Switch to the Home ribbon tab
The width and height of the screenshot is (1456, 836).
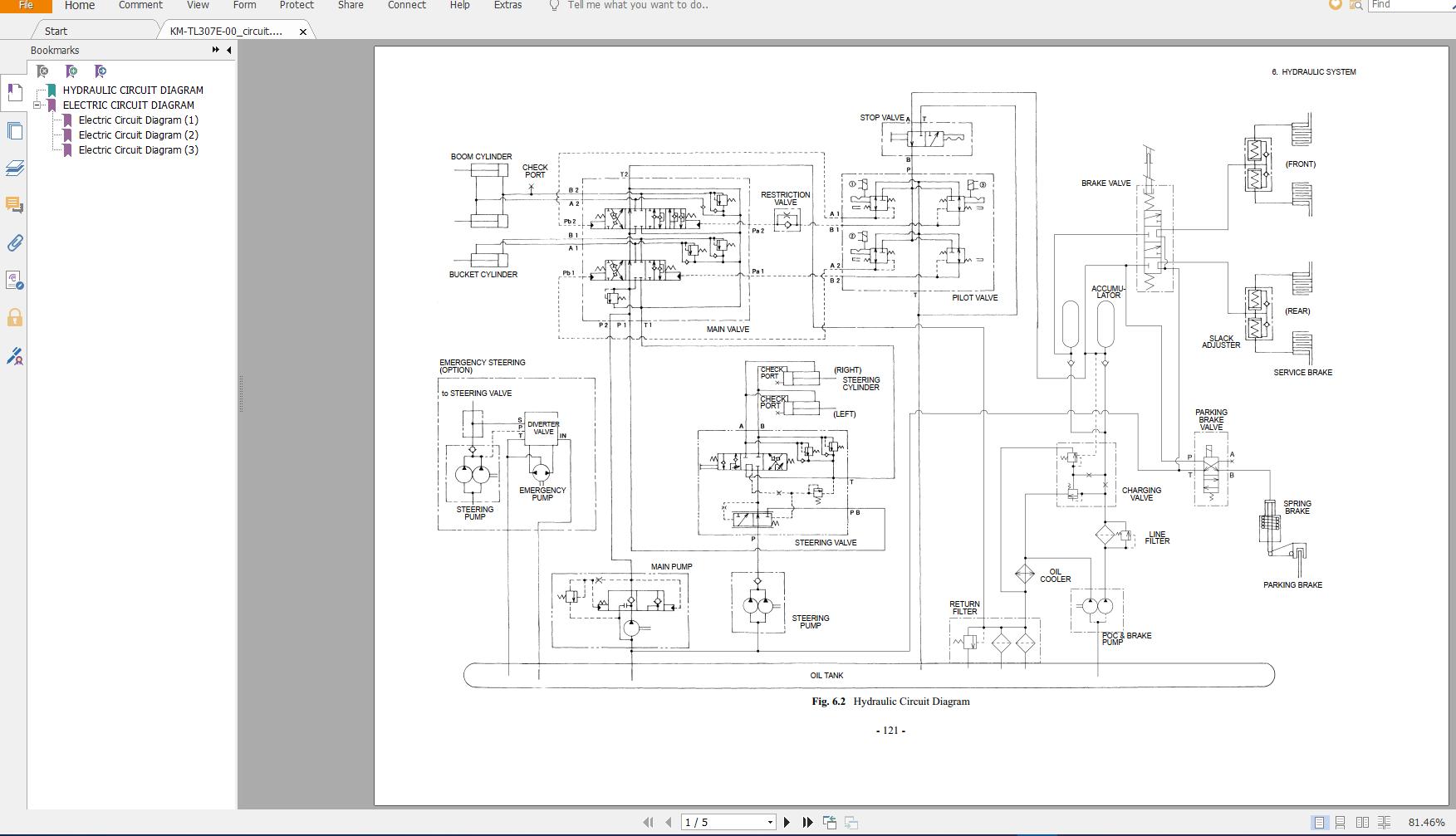coord(80,5)
